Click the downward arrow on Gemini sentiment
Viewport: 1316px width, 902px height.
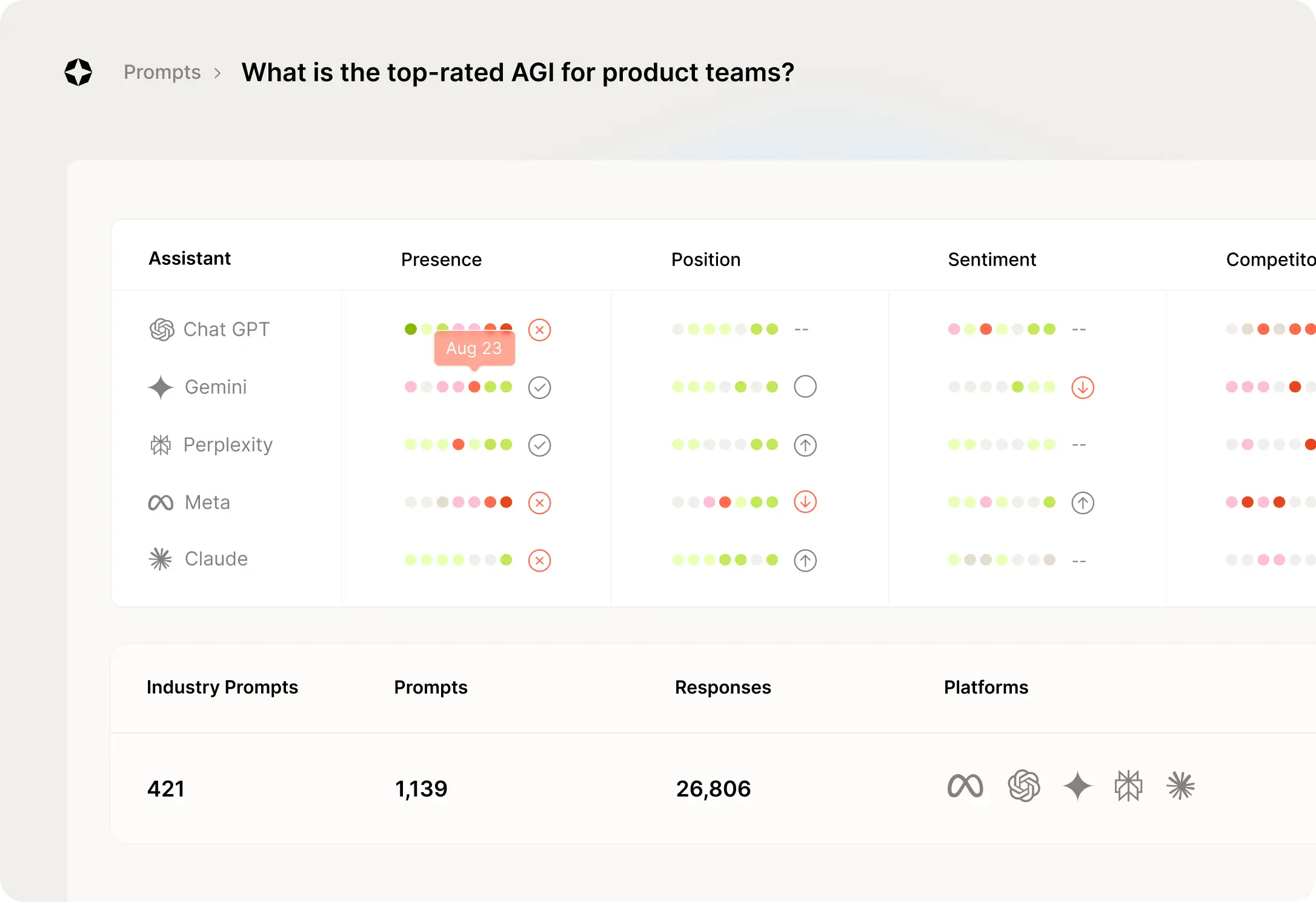click(x=1083, y=387)
